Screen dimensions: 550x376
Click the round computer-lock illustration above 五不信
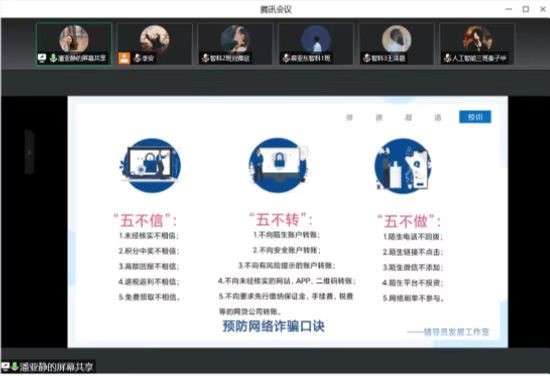(x=151, y=165)
